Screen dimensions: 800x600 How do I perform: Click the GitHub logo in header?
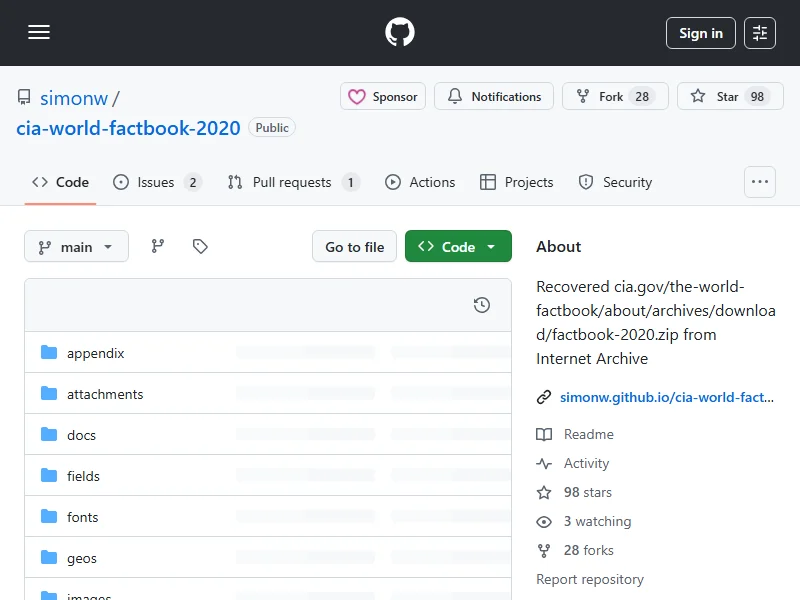click(400, 33)
